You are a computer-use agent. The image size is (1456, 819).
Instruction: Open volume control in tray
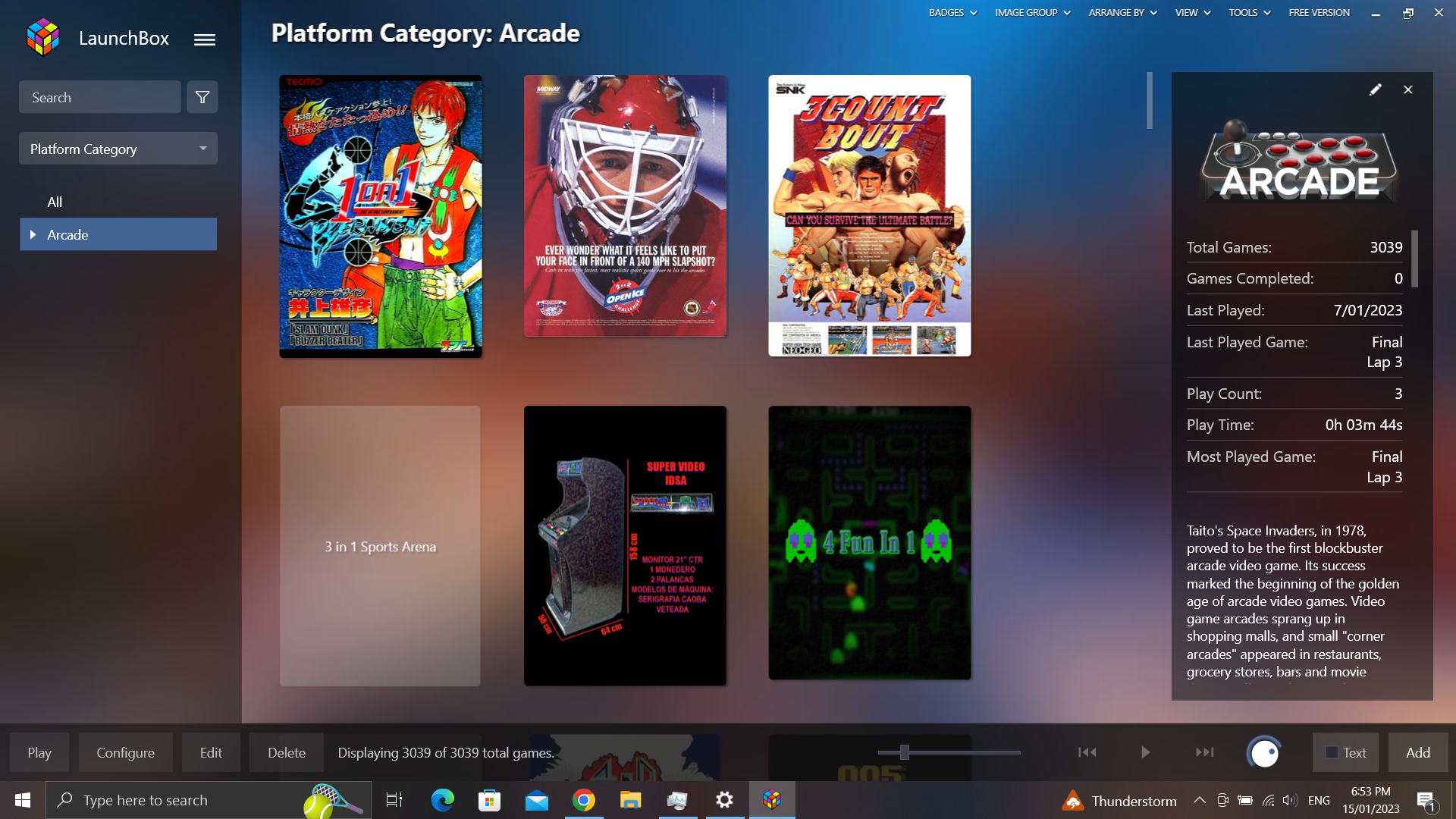tap(1290, 800)
